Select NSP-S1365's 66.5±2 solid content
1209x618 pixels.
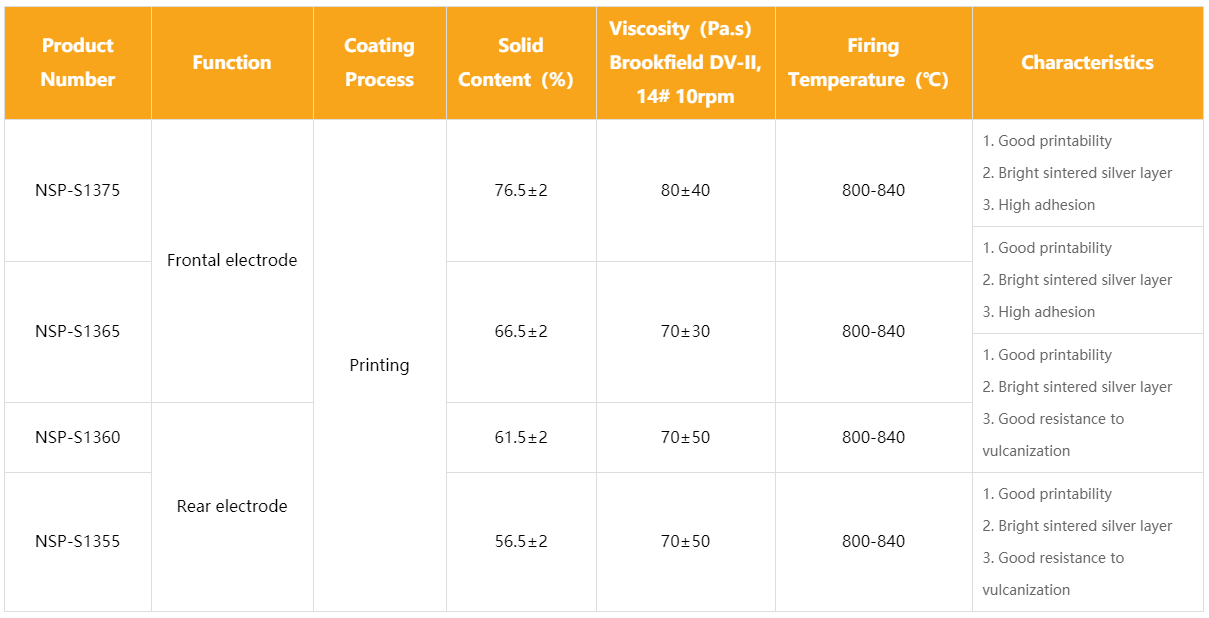(521, 332)
